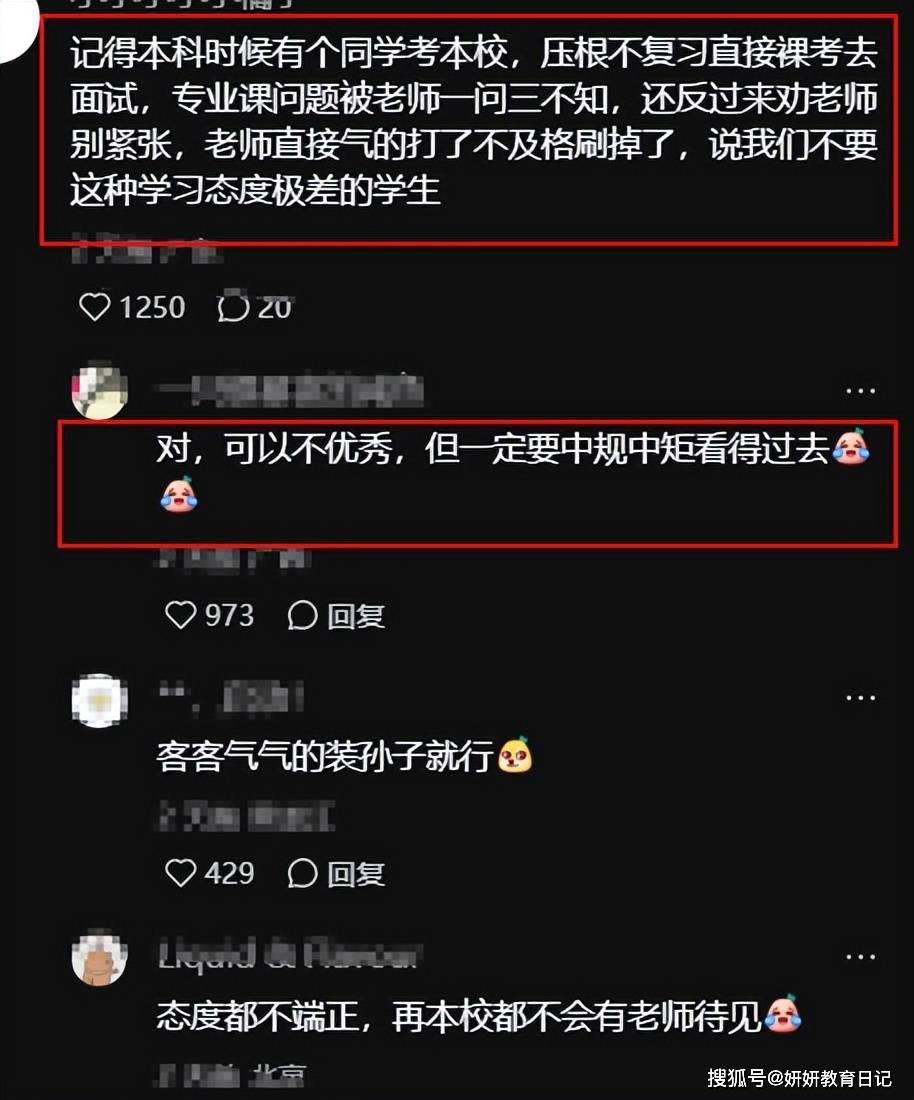This screenshot has width=914, height=1100.
Task: Open avatar of 客客气气 commenter
Action: [x=100, y=699]
